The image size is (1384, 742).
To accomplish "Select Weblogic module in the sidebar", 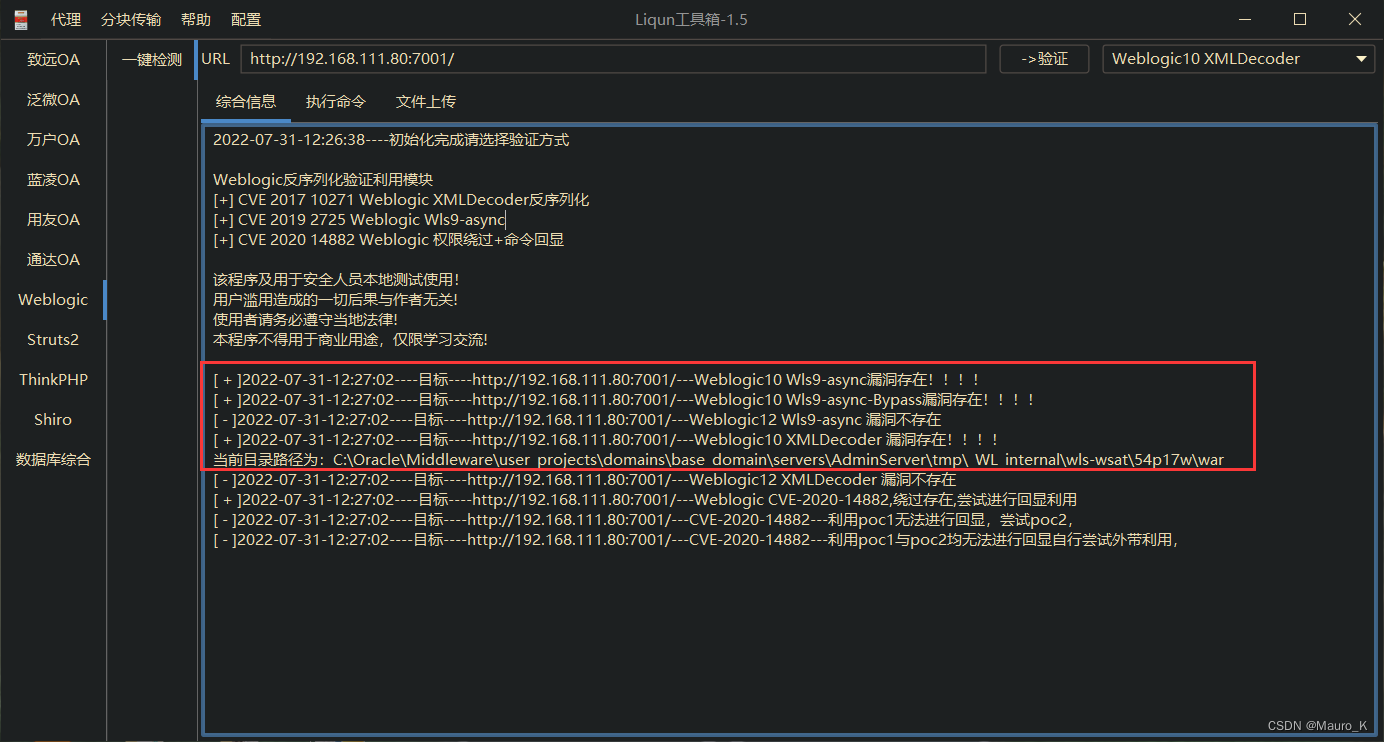I will [53, 300].
